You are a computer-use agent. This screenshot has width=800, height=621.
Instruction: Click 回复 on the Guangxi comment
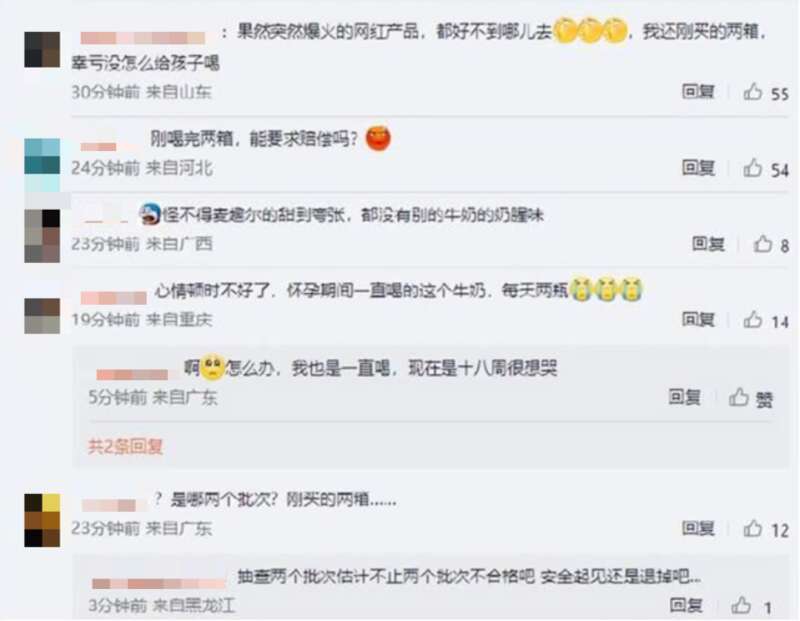click(x=708, y=243)
